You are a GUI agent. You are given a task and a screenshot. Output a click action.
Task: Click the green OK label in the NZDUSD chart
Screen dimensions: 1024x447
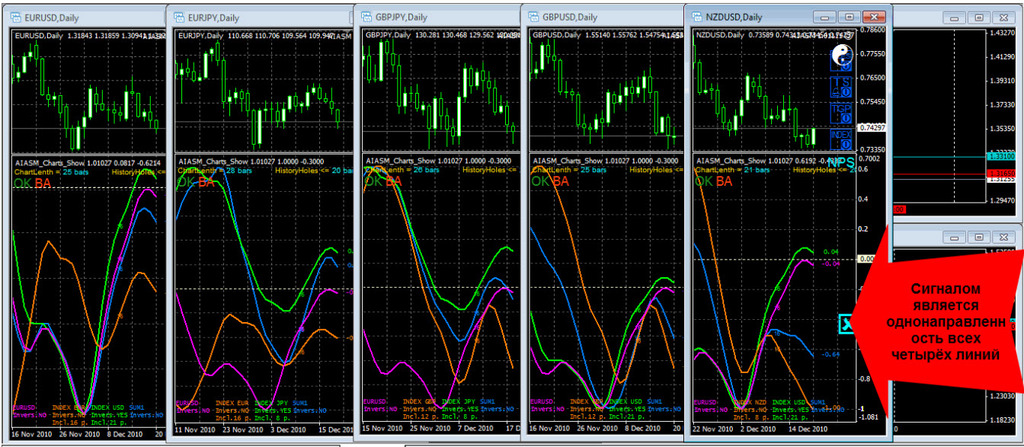point(704,181)
